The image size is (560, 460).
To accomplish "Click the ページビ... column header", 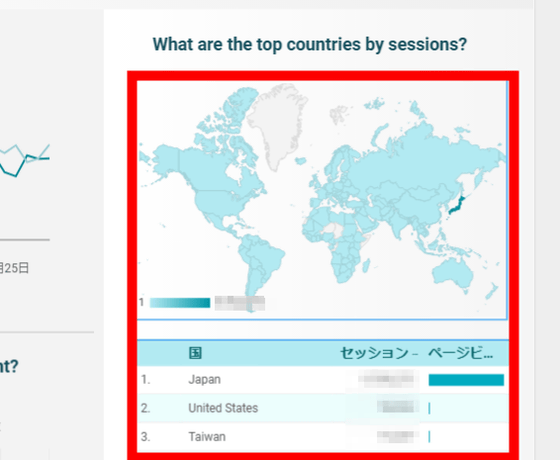I will 461,353.
